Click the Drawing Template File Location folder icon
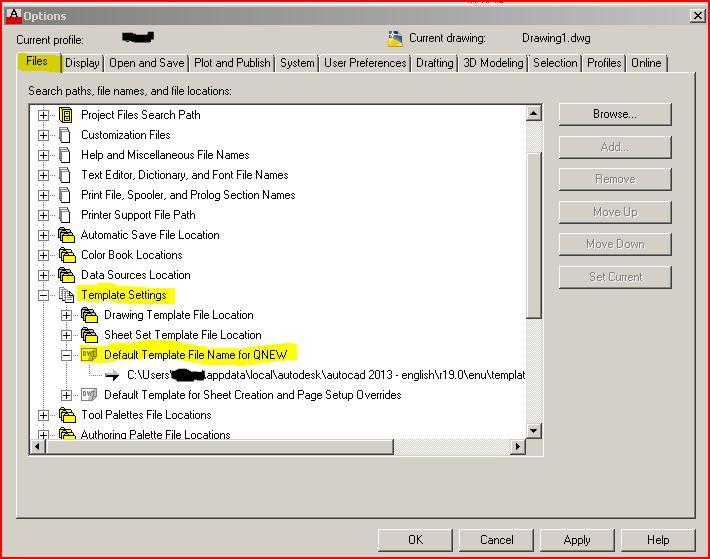Image resolution: width=710 pixels, height=559 pixels. [x=89, y=315]
